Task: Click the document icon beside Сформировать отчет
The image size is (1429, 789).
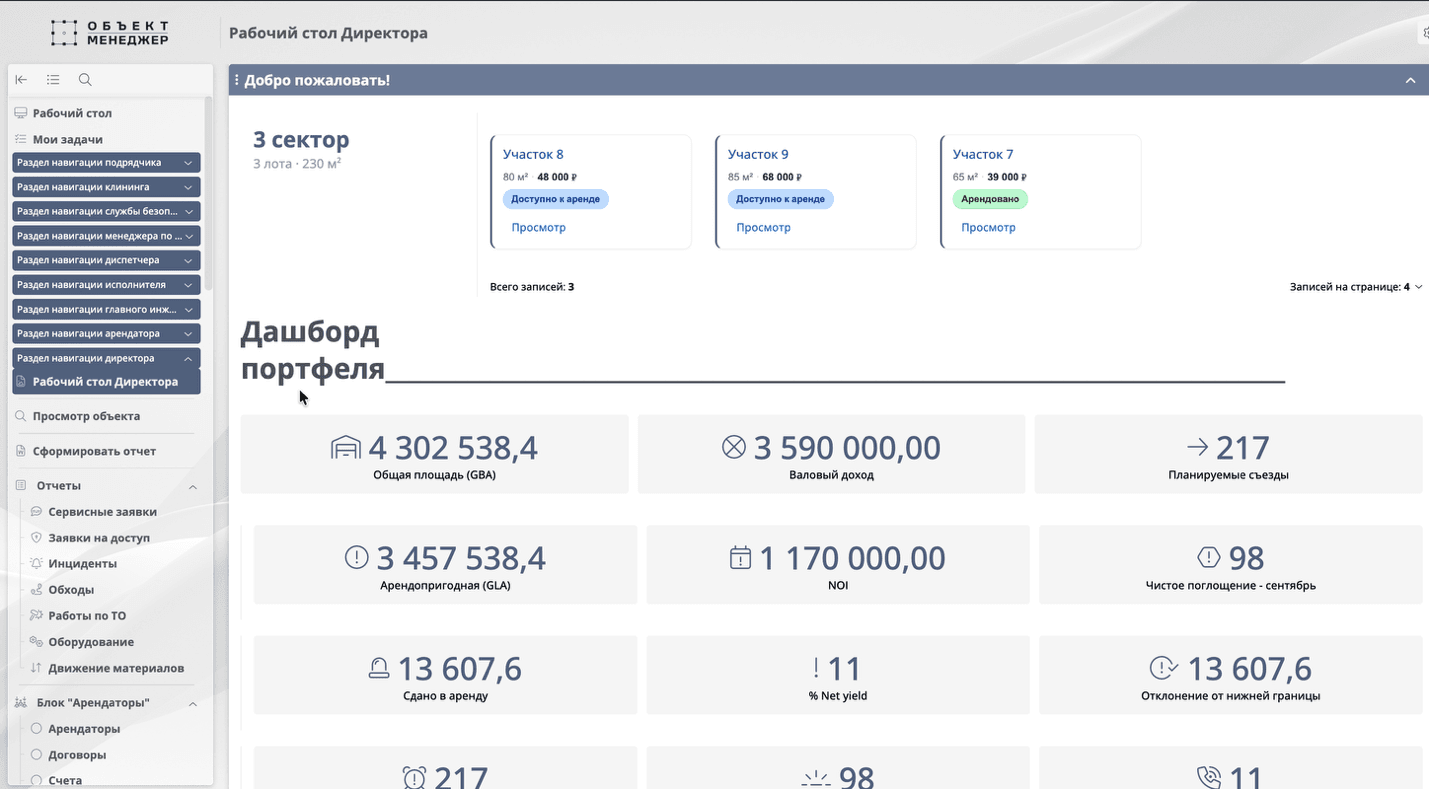Action: [20, 451]
